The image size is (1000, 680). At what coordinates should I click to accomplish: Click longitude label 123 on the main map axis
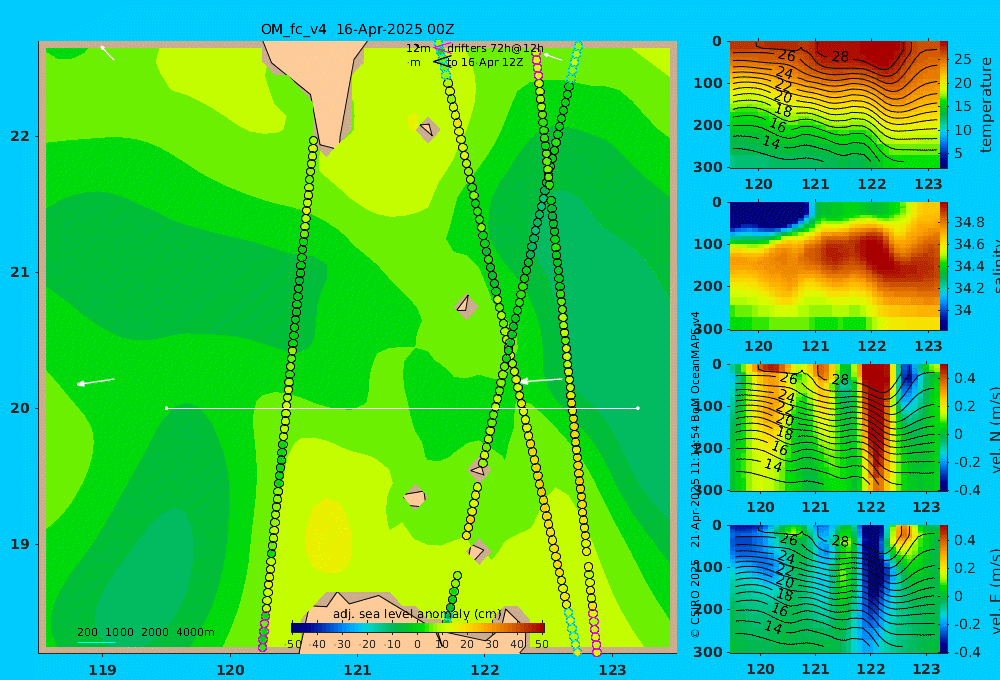click(612, 670)
